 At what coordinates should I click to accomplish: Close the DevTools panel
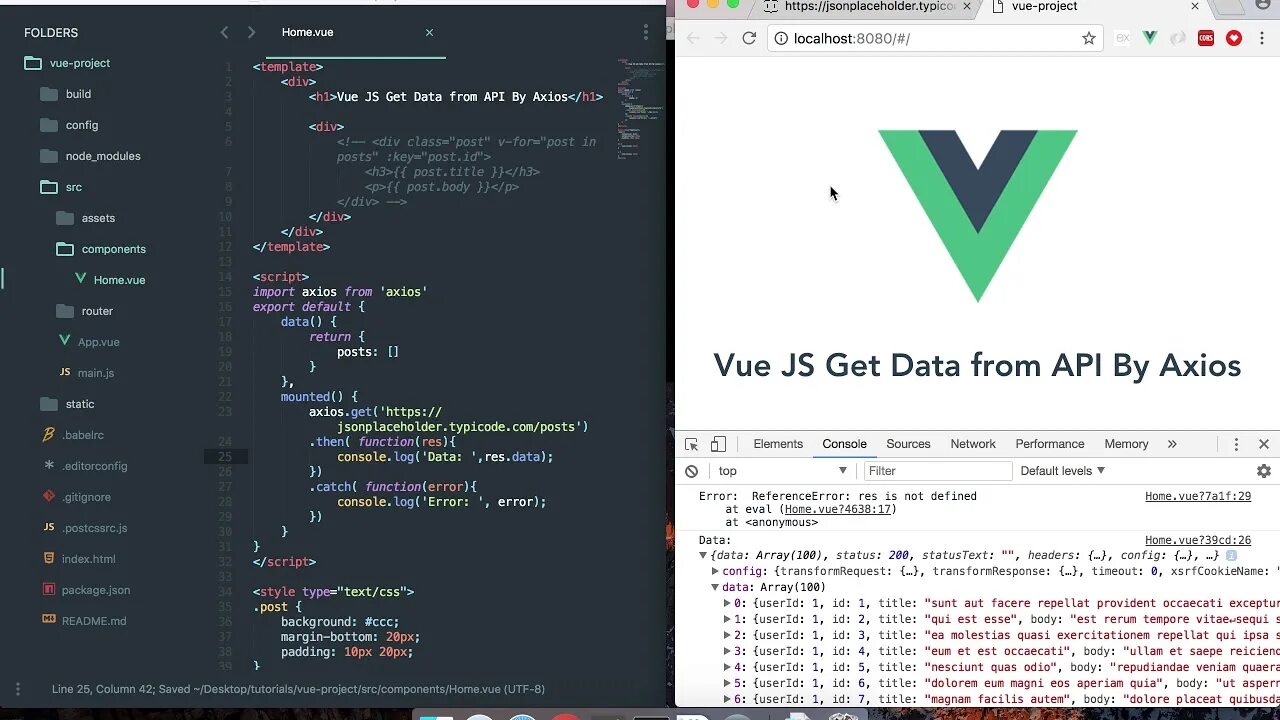(x=1264, y=444)
